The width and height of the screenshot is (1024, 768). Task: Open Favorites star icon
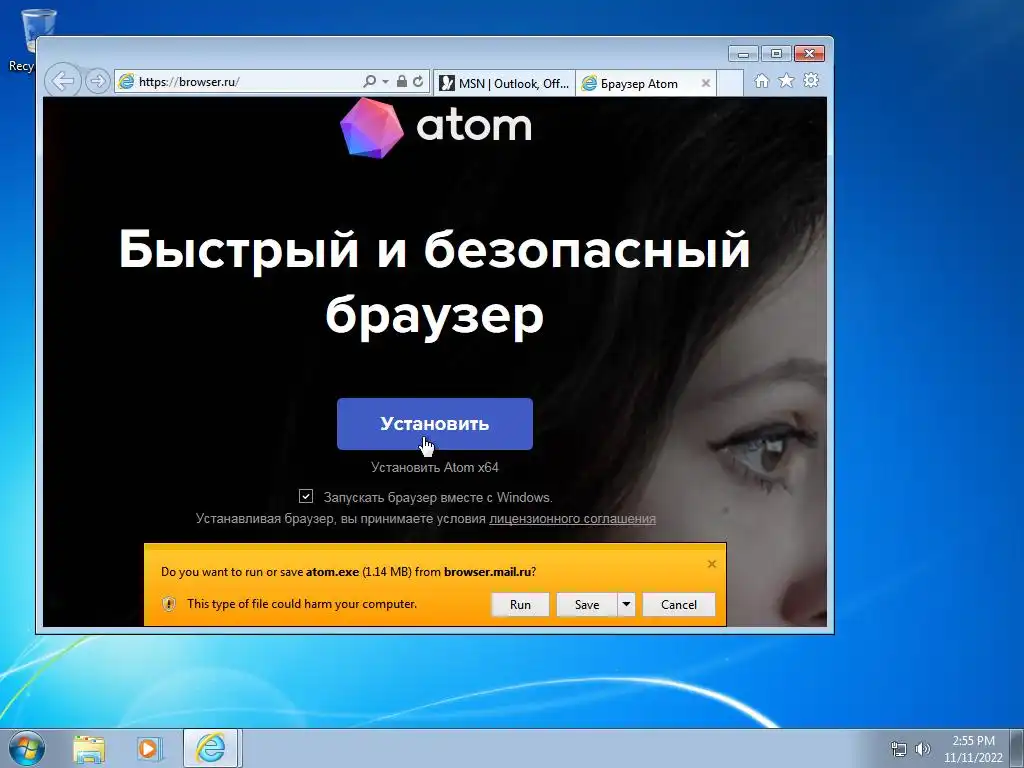click(x=786, y=81)
